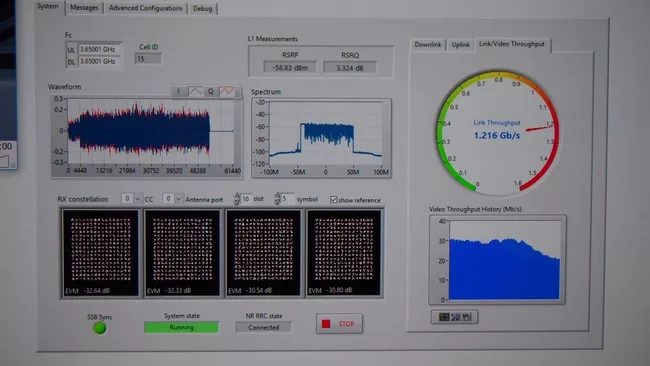Image resolution: width=650 pixels, height=366 pixels.
Task: Click the constellation plot with EVM -32.33 dB
Action: pyautogui.click(x=182, y=253)
